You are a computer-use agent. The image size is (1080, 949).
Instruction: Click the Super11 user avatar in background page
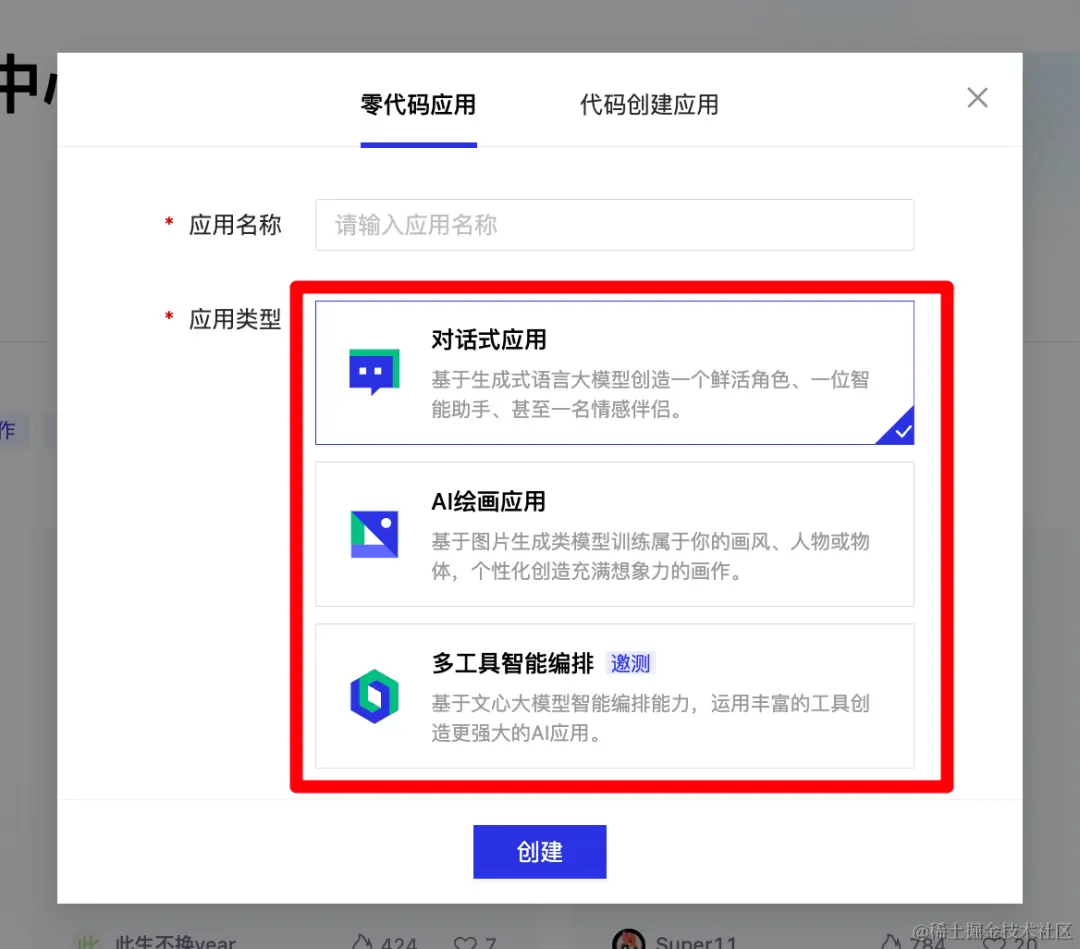pyautogui.click(x=628, y=939)
